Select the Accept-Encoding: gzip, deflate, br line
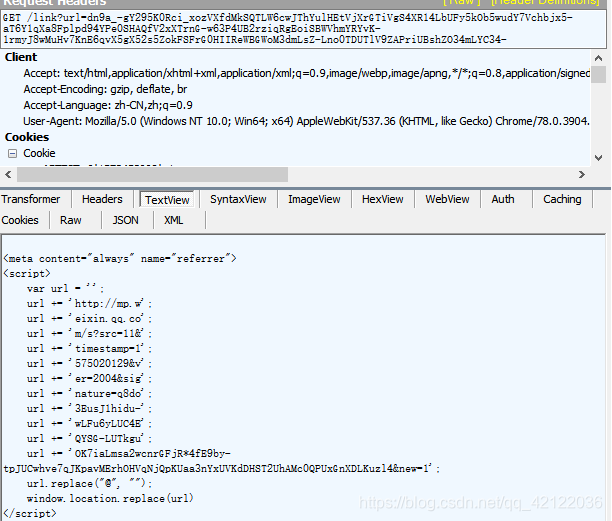 105,89
